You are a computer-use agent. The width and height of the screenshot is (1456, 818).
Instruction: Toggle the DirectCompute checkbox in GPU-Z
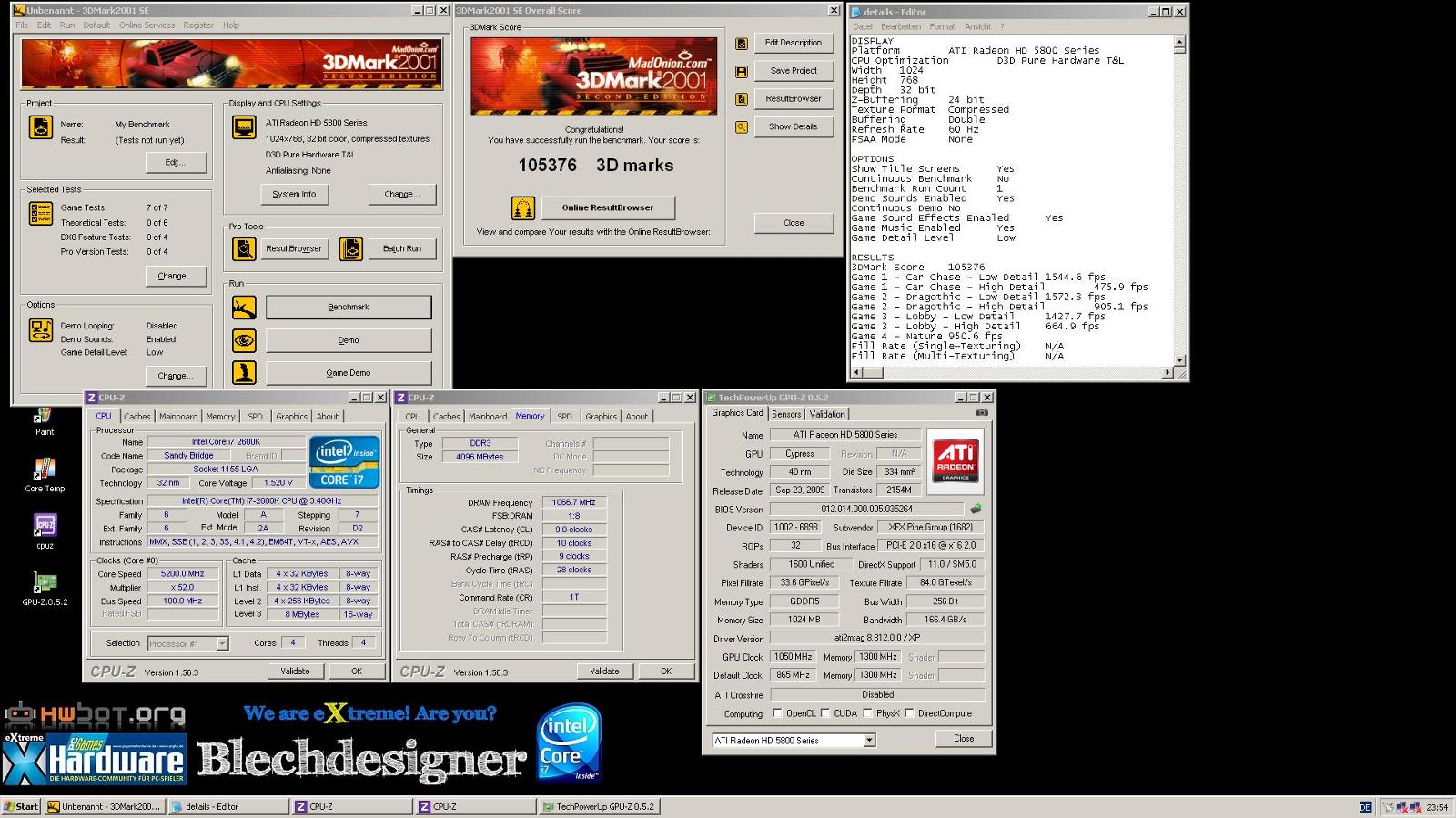(909, 713)
